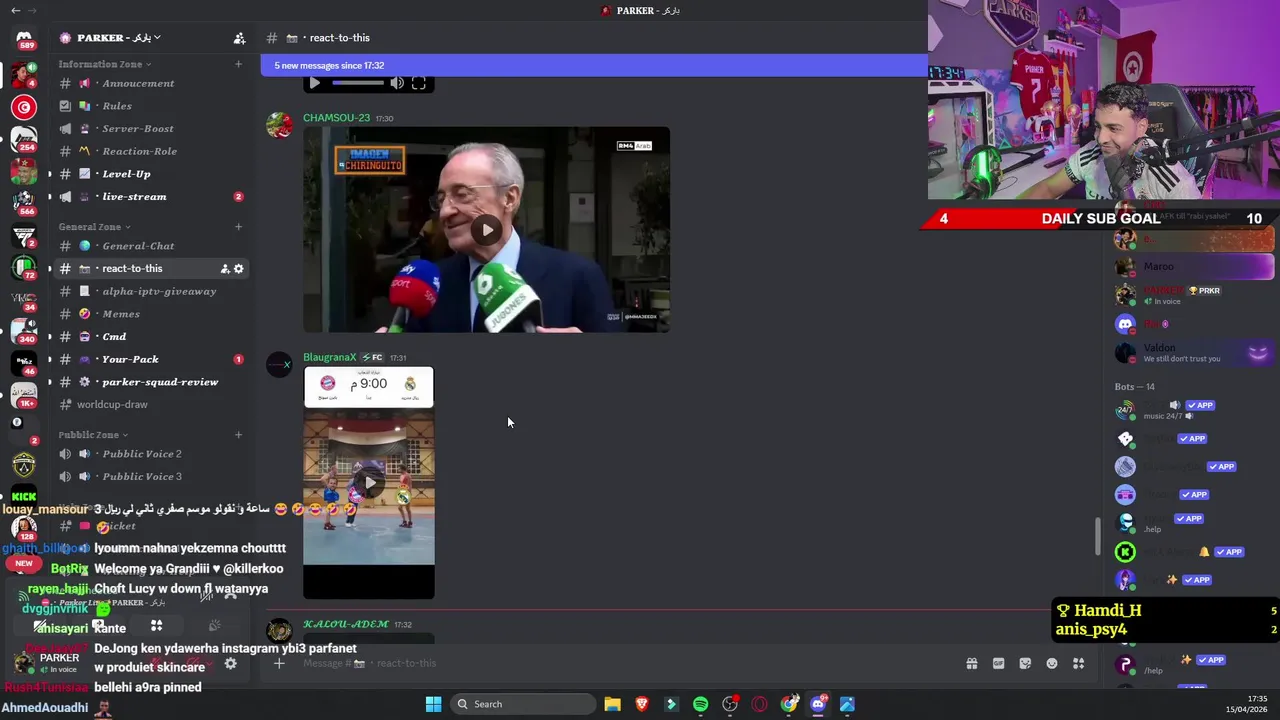The width and height of the screenshot is (1280, 720).
Task: Open File Explorer from the taskbar
Action: coord(612,704)
